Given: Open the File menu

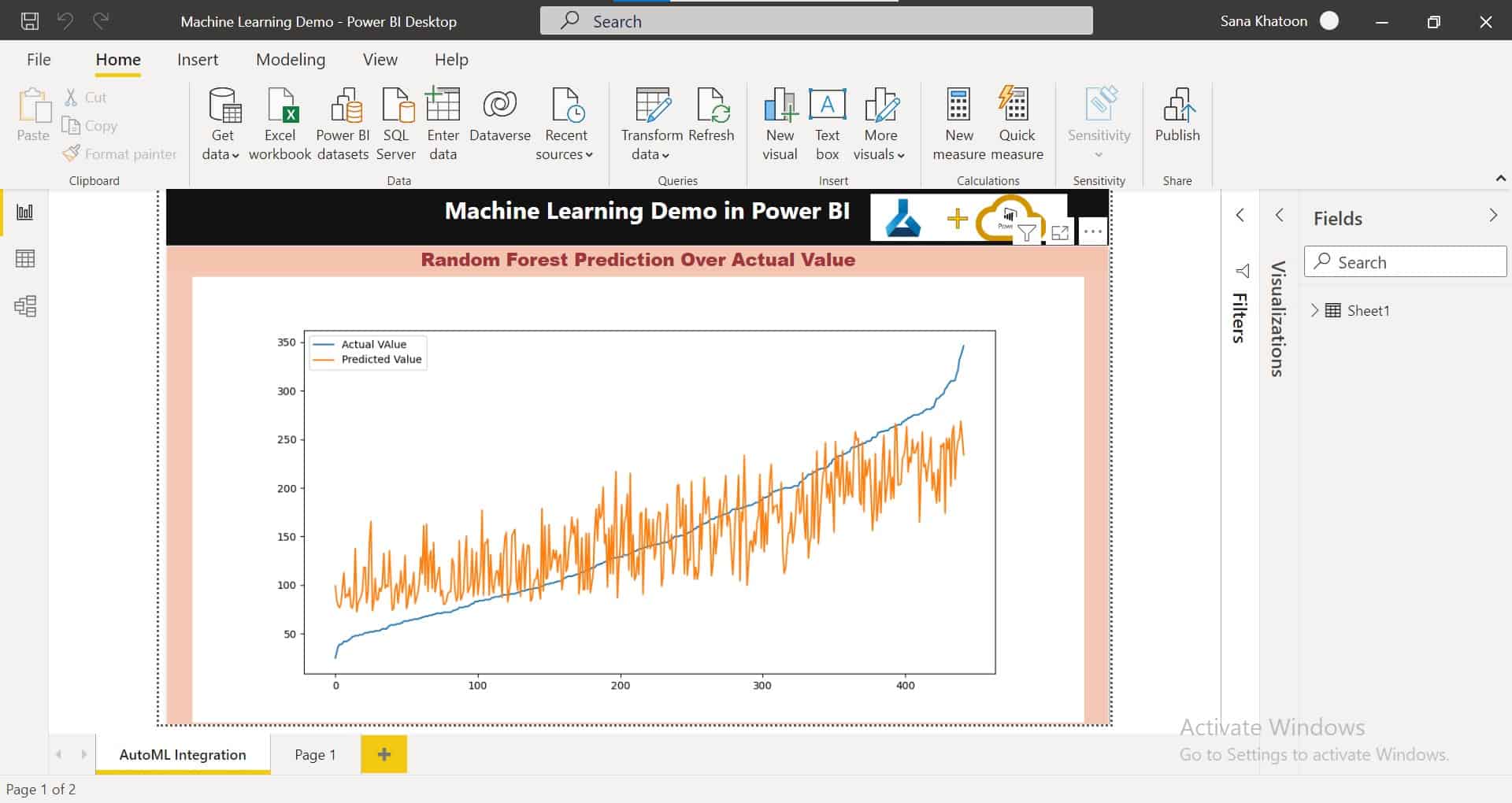Looking at the screenshot, I should 39,60.
